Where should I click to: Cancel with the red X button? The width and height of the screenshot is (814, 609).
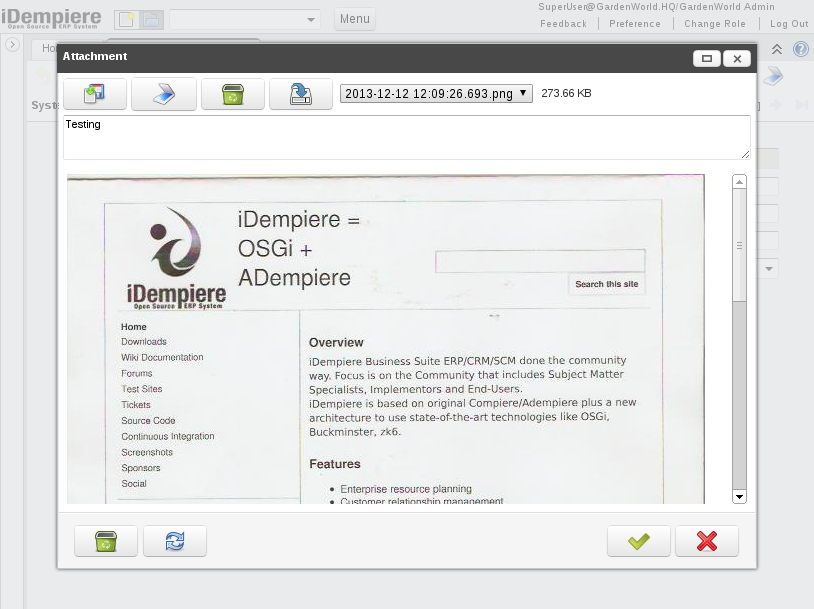pyautogui.click(x=706, y=541)
